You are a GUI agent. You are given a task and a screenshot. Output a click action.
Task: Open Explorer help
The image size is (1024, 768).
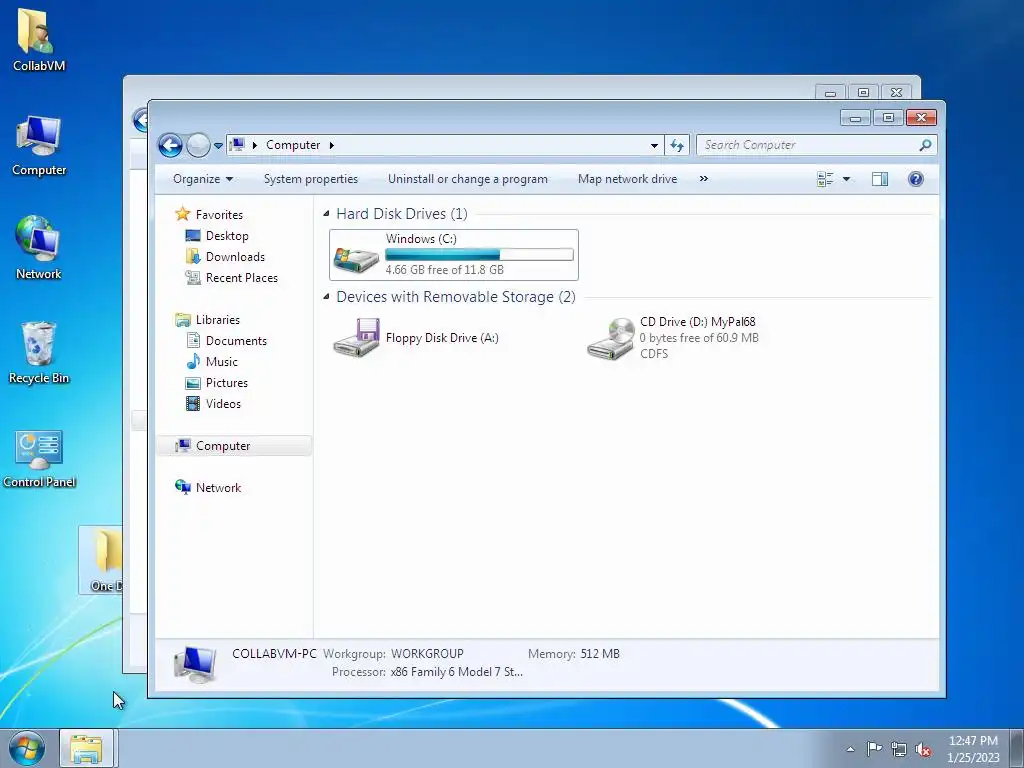point(916,179)
